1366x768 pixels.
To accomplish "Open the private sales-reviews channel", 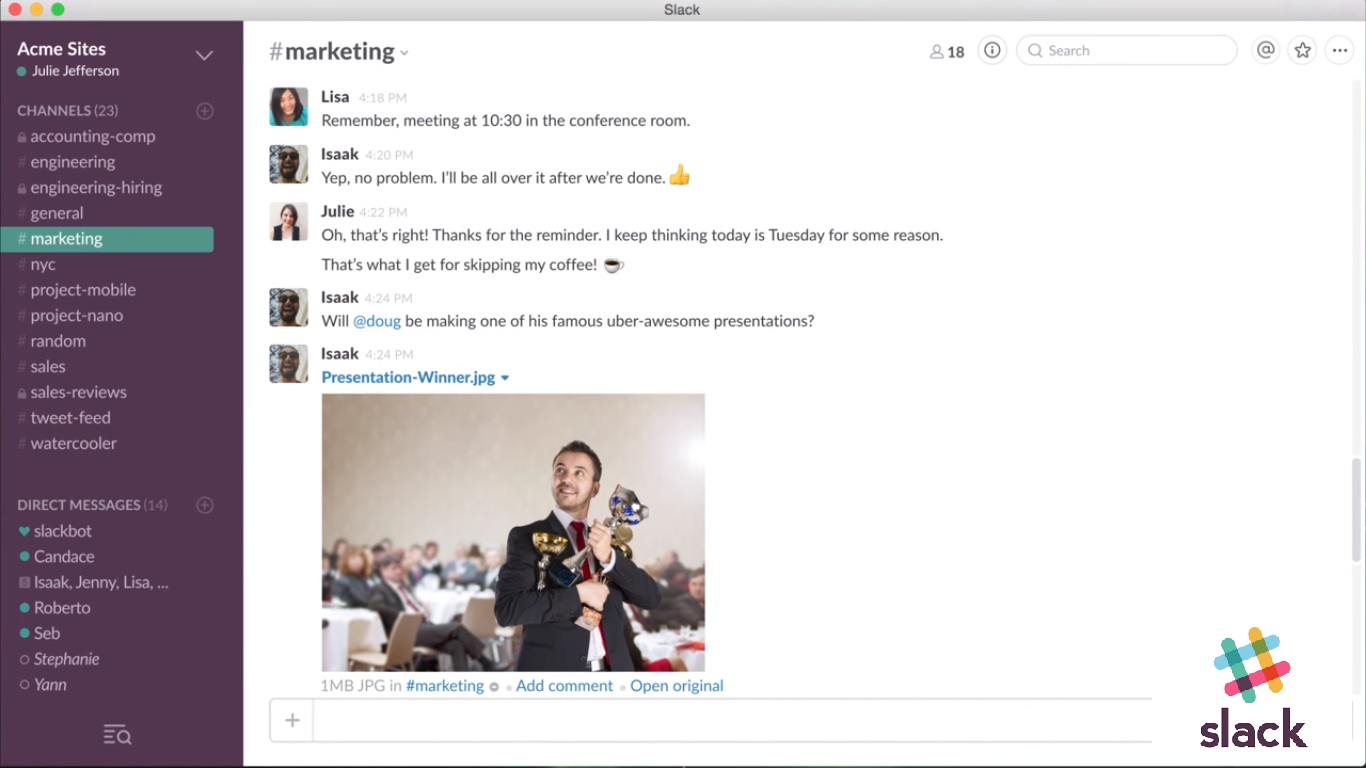I will pyautogui.click(x=78, y=392).
